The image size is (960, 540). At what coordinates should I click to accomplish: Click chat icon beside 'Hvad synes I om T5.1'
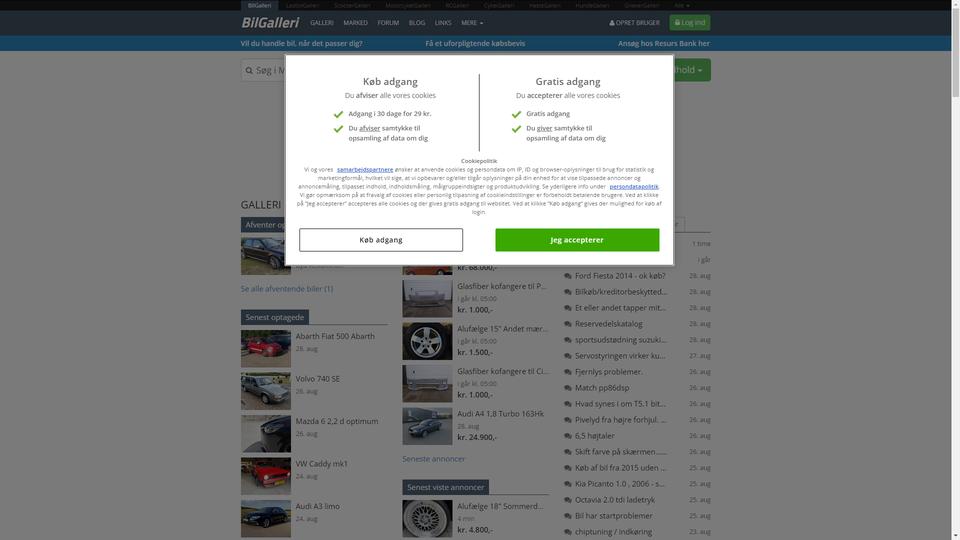click(568, 404)
